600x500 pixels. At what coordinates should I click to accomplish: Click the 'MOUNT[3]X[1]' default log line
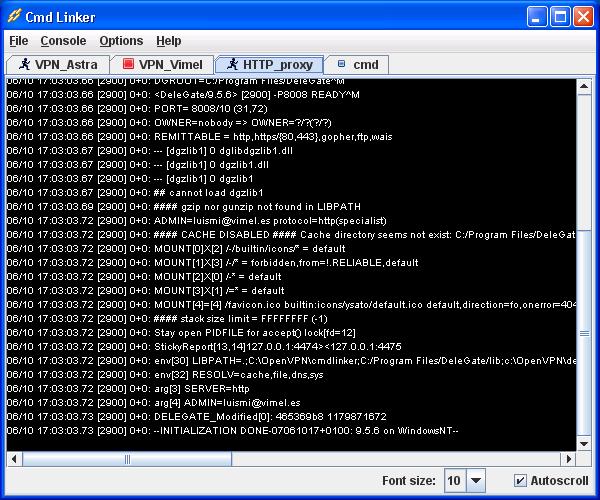click(x=145, y=291)
